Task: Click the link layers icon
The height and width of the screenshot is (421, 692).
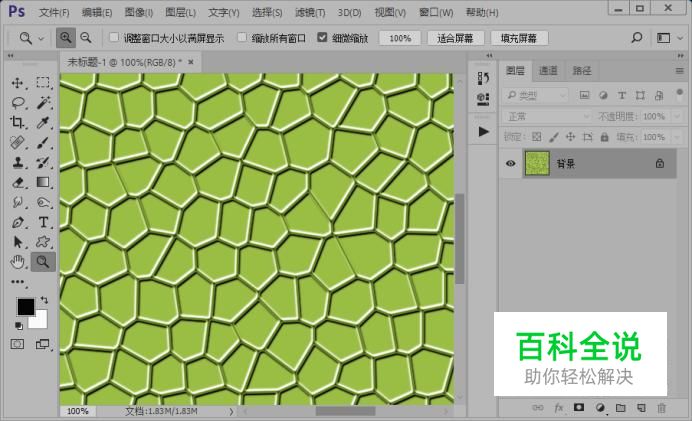Action: pyautogui.click(x=538, y=408)
